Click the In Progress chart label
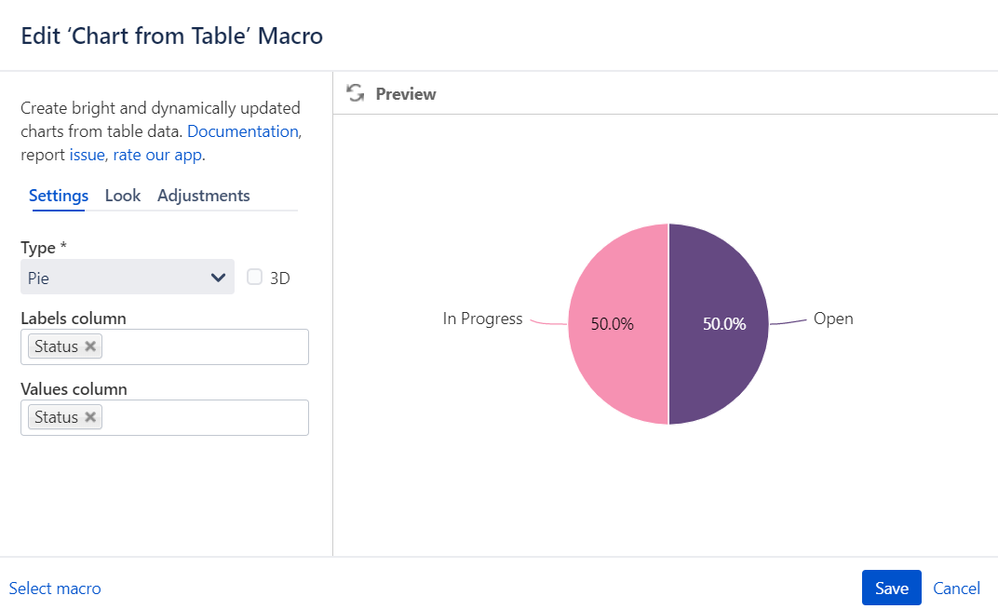The image size is (998, 611). (x=483, y=319)
